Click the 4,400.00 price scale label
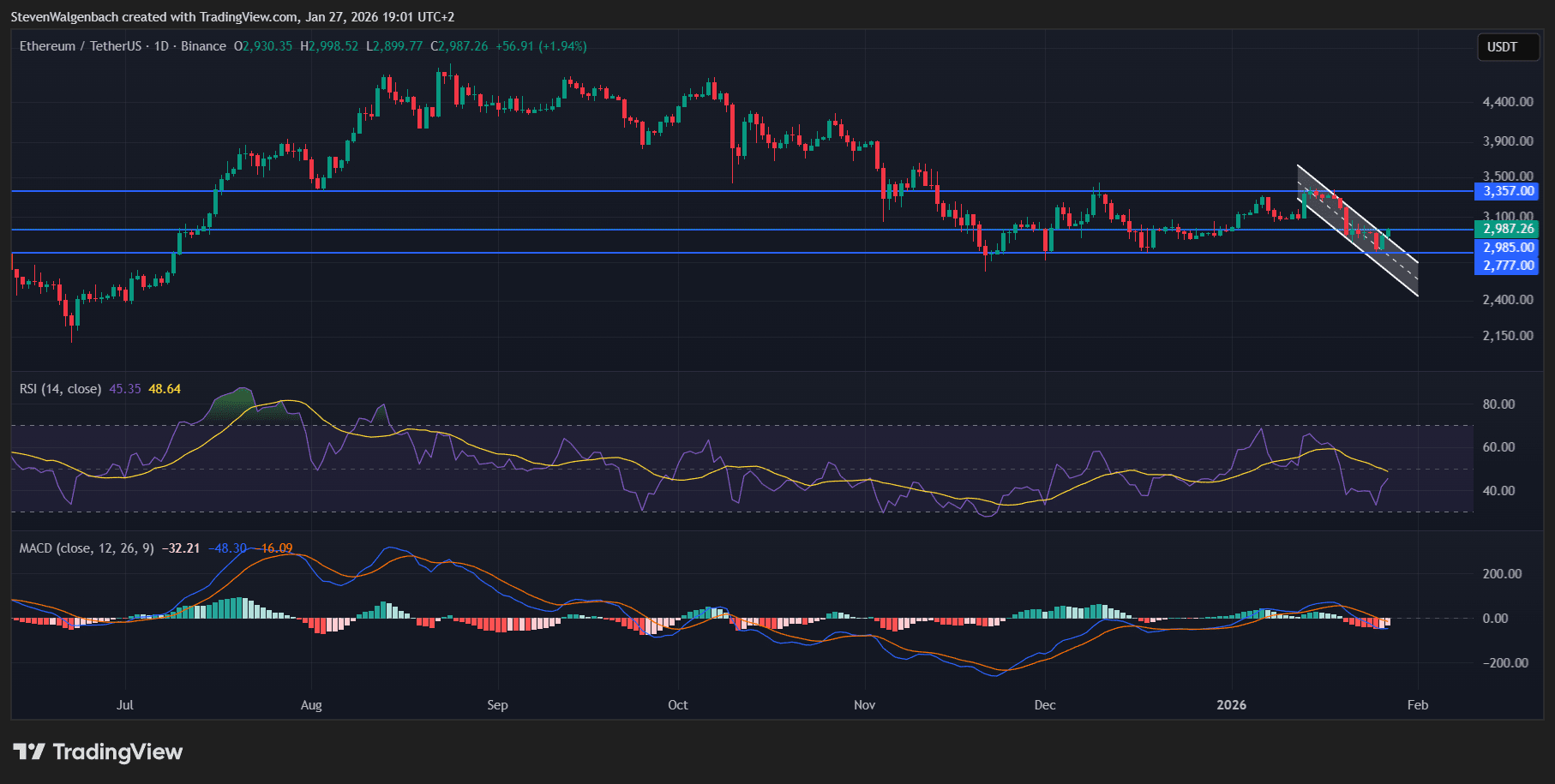The image size is (1555, 784). pos(1509,102)
